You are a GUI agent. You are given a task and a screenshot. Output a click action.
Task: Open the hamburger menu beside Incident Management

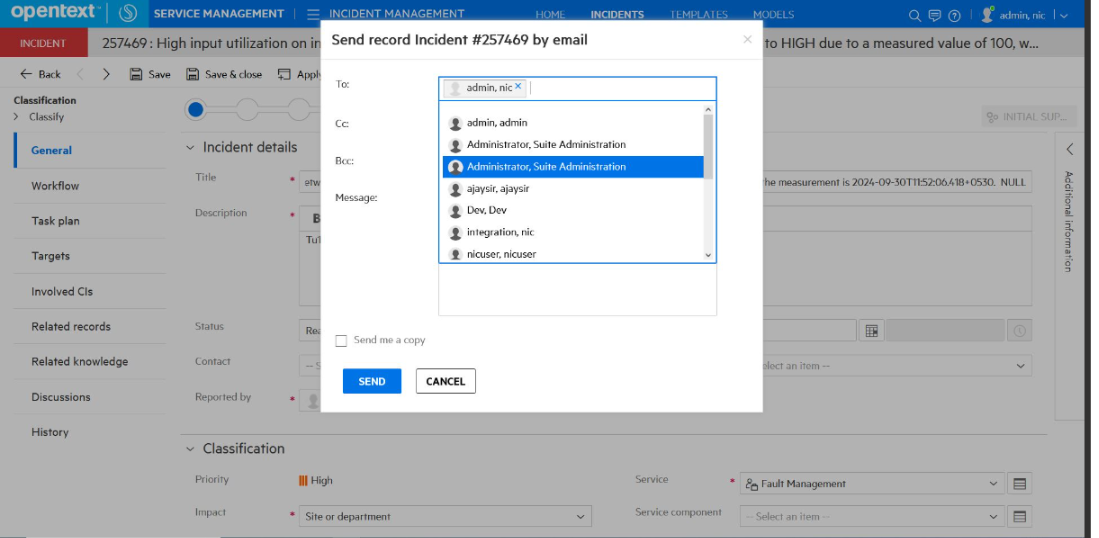point(313,14)
